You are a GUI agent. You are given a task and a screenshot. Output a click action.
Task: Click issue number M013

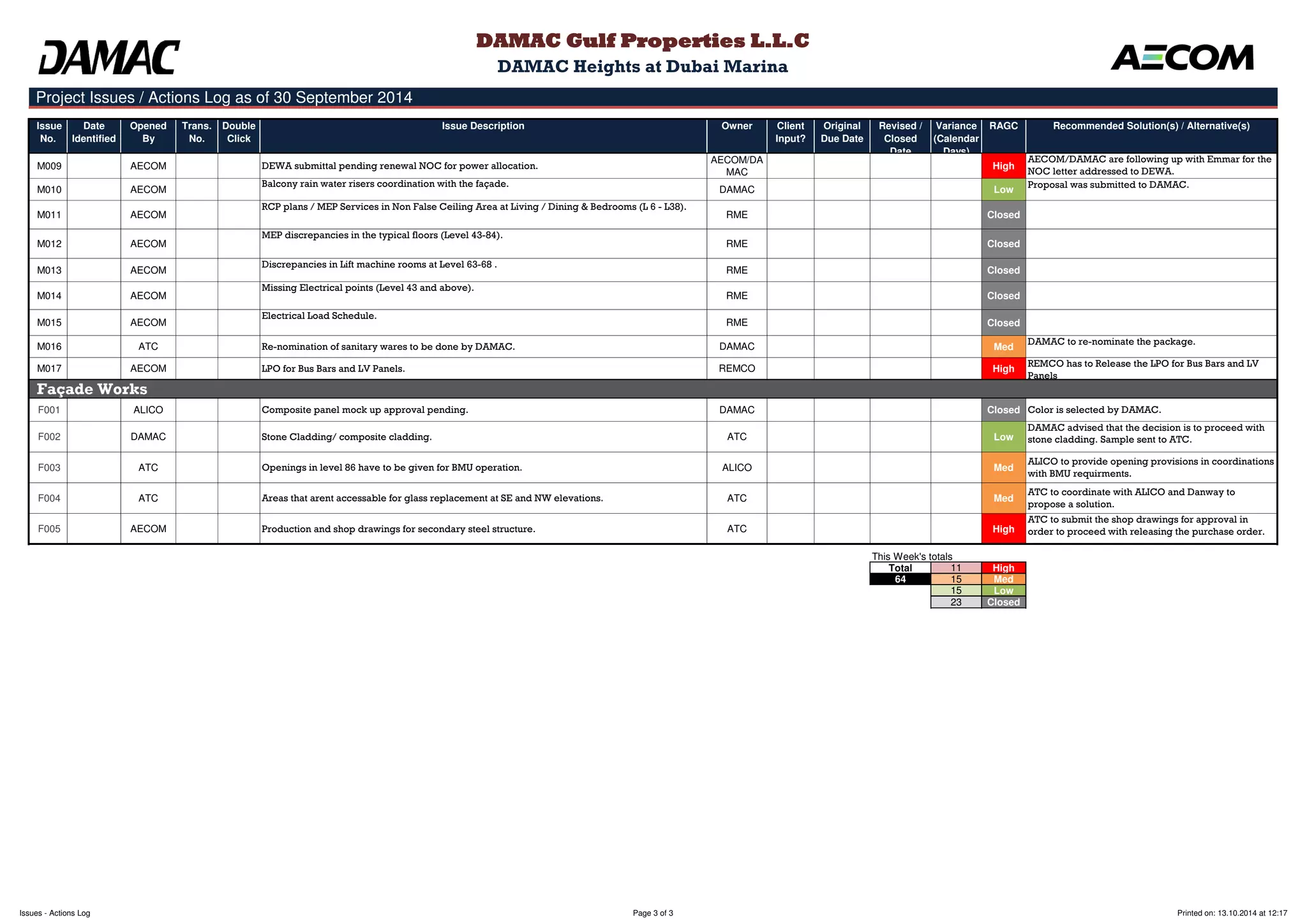(x=49, y=270)
